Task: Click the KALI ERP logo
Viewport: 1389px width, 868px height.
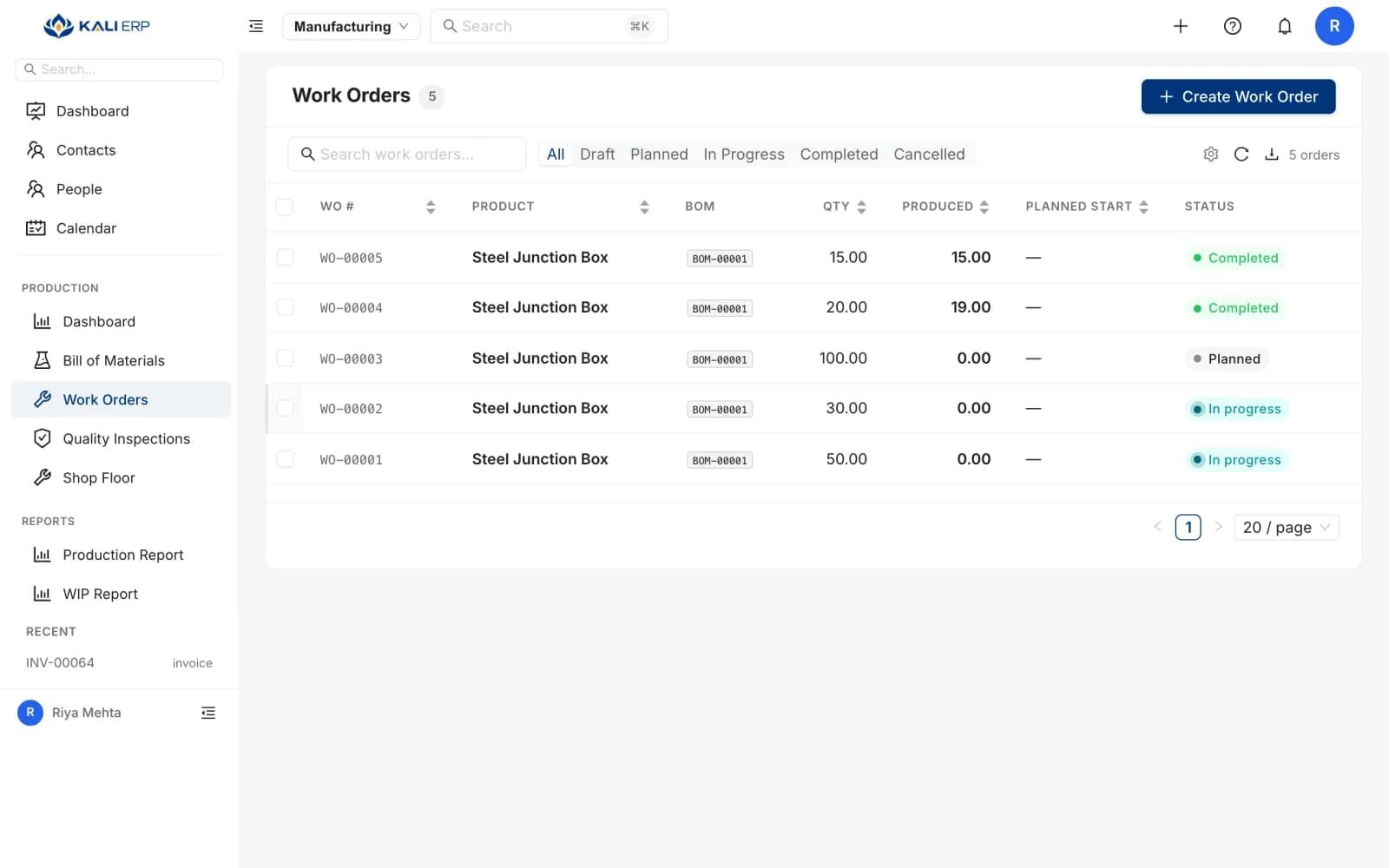Action: coord(96,26)
